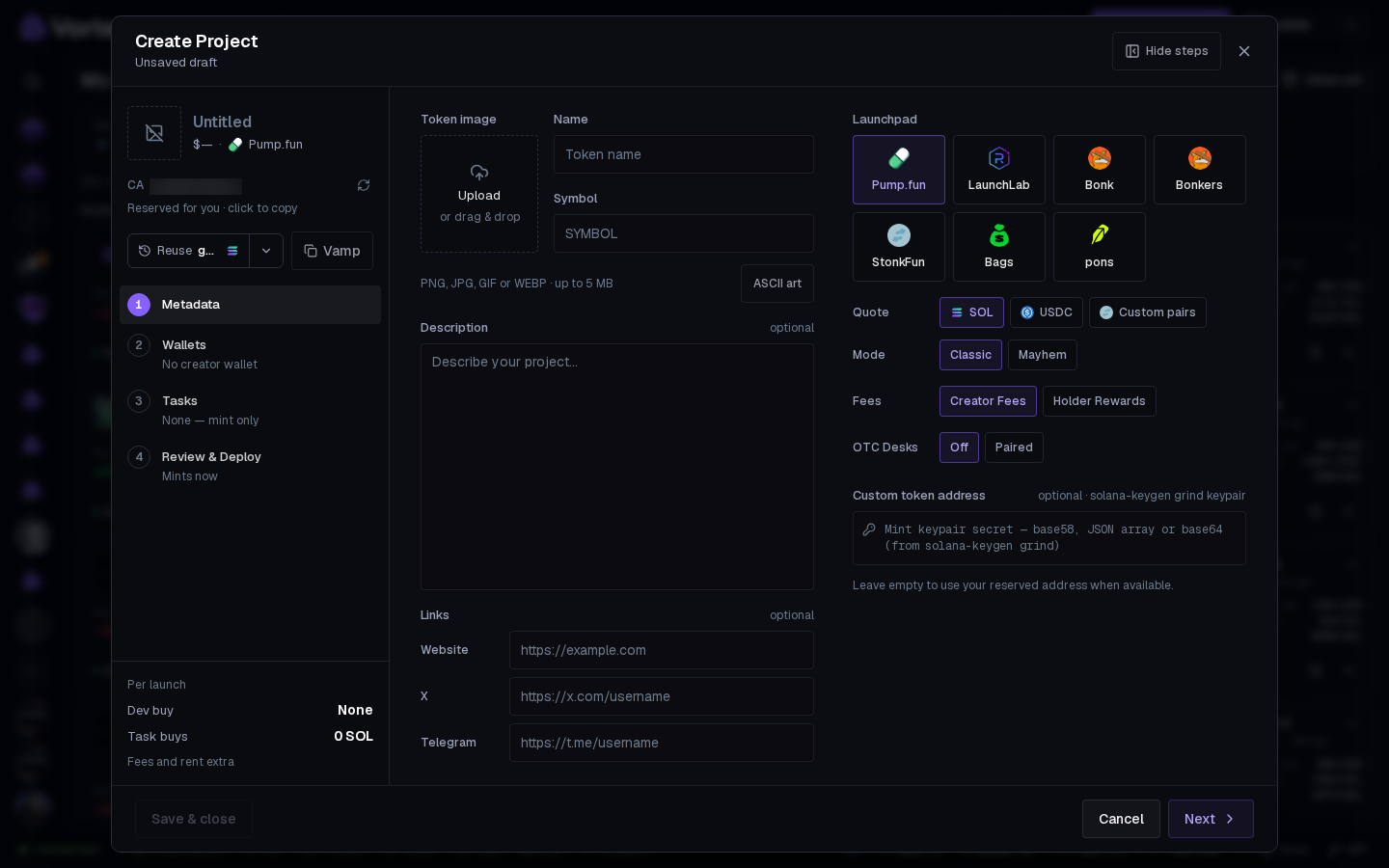Screen dimensions: 1389x868
Task: Select the pons launchpad
Action: click(x=1099, y=247)
